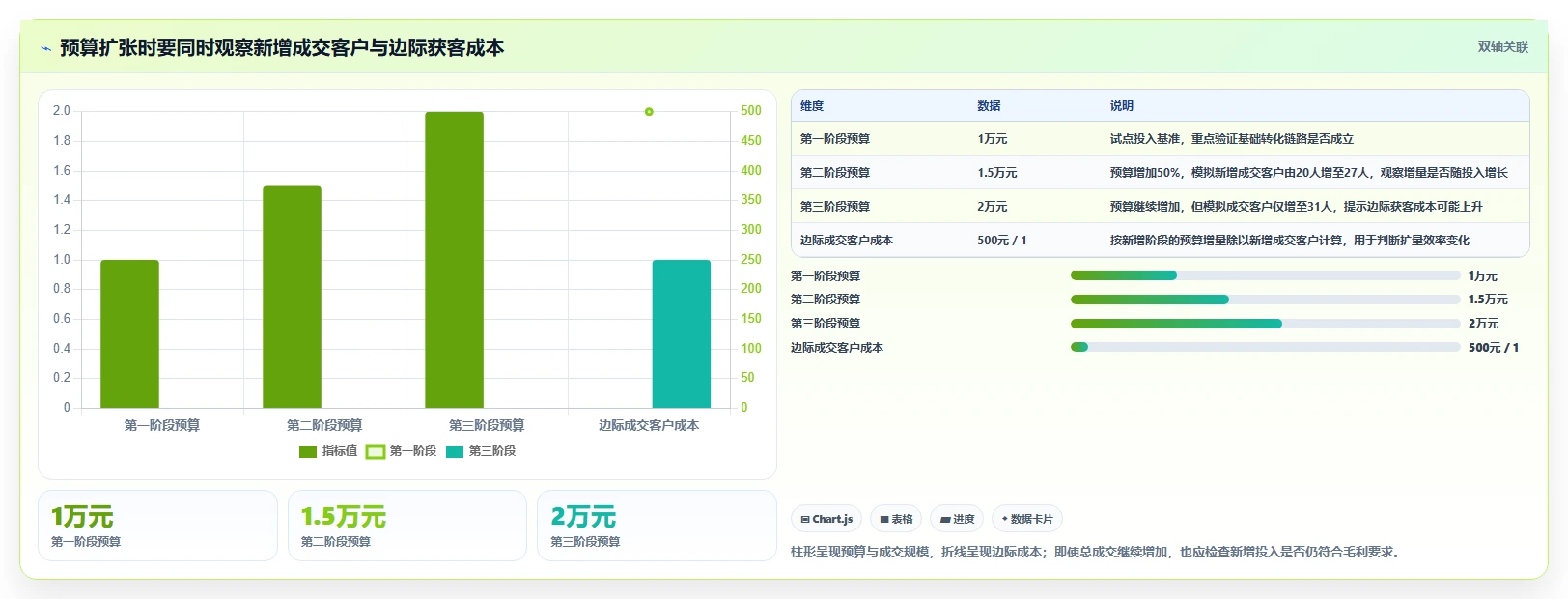Click the table cell showing 500元 / 1
Image resolution: width=1568 pixels, height=599 pixels.
pyautogui.click(x=1002, y=241)
